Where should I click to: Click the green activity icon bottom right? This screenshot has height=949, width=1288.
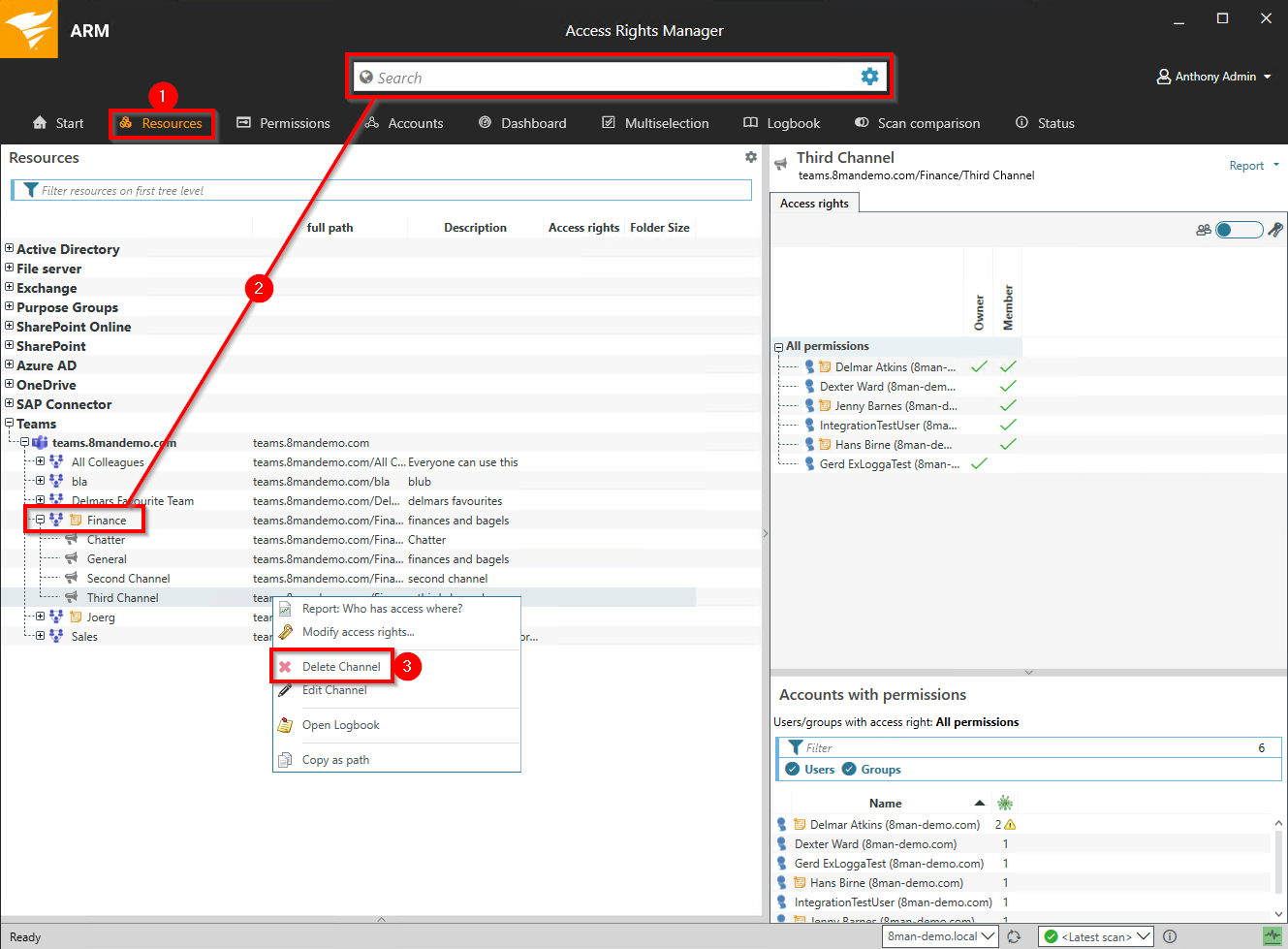click(x=1272, y=936)
